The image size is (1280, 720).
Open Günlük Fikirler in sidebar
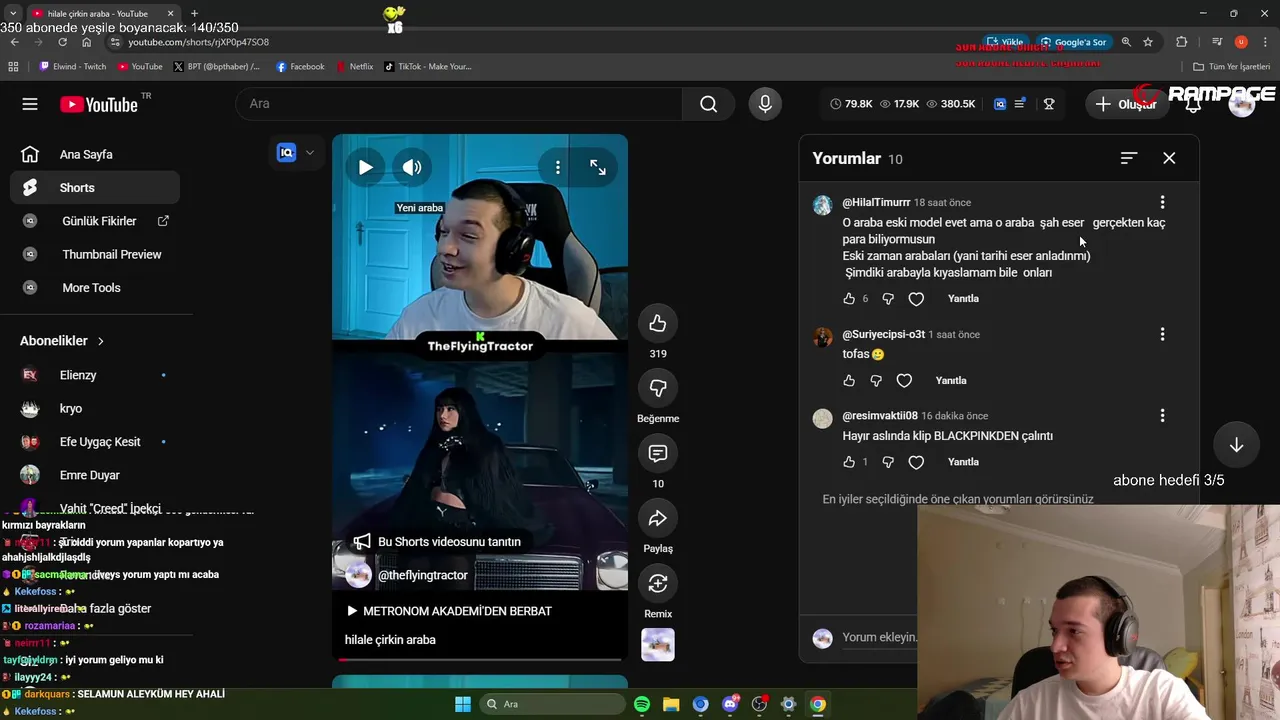95,221
